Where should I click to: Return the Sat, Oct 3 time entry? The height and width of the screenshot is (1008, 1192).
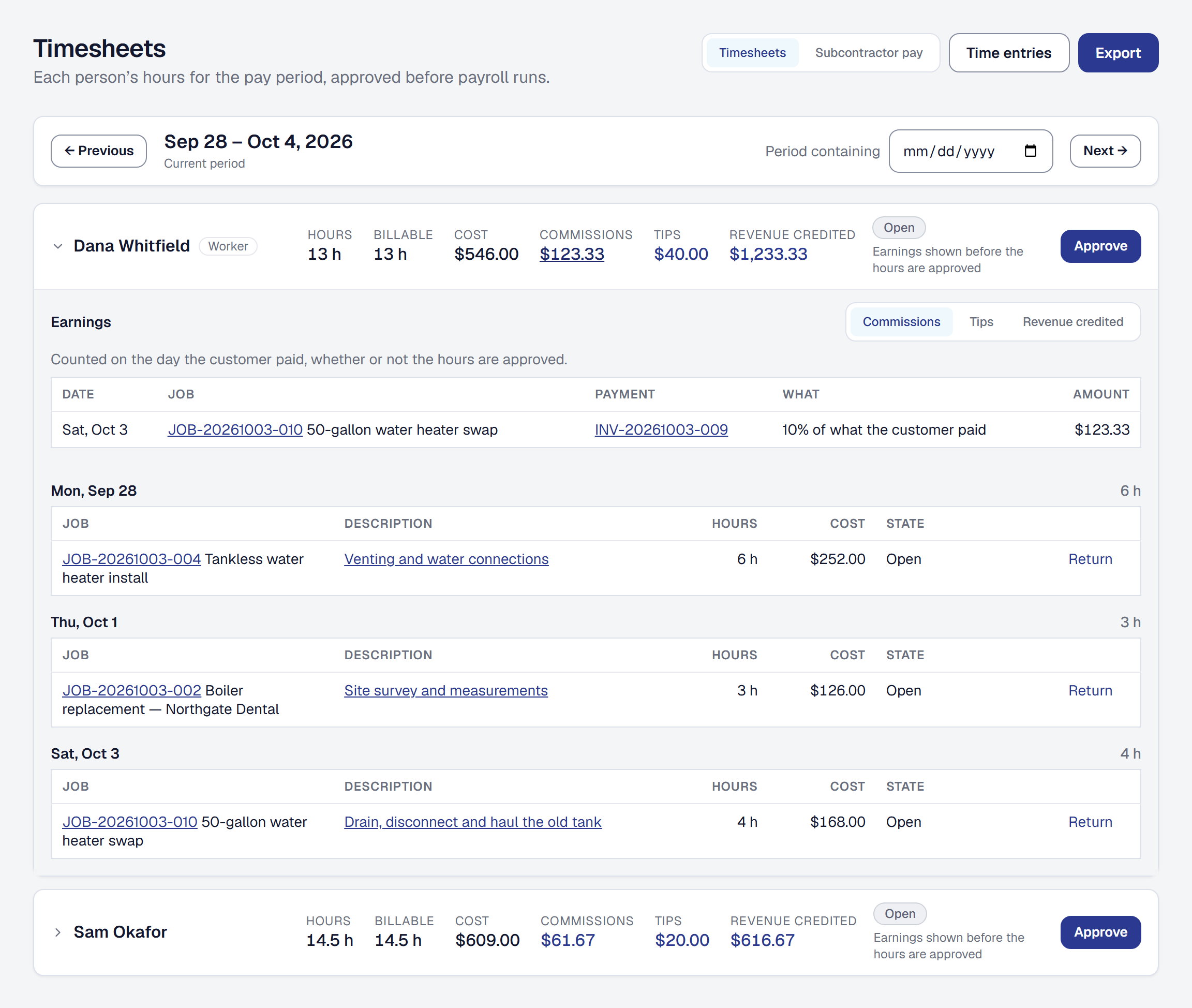[1090, 822]
